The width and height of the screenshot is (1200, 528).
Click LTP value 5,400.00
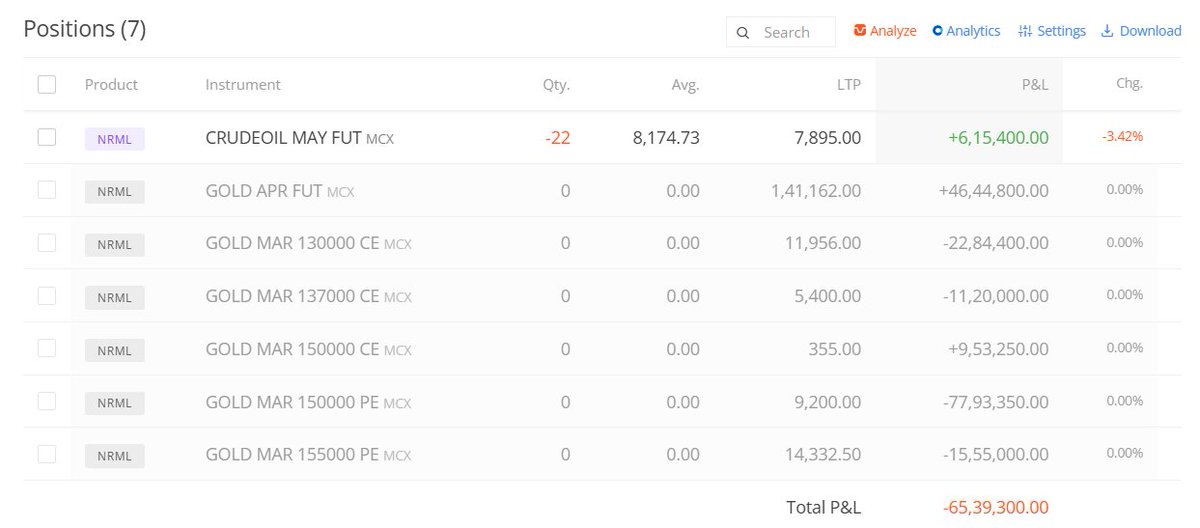[828, 296]
